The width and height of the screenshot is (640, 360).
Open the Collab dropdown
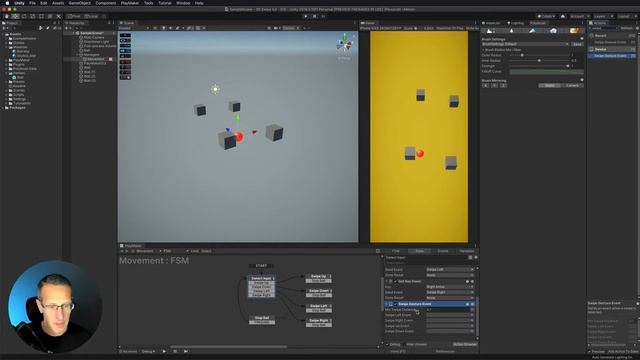point(545,16)
